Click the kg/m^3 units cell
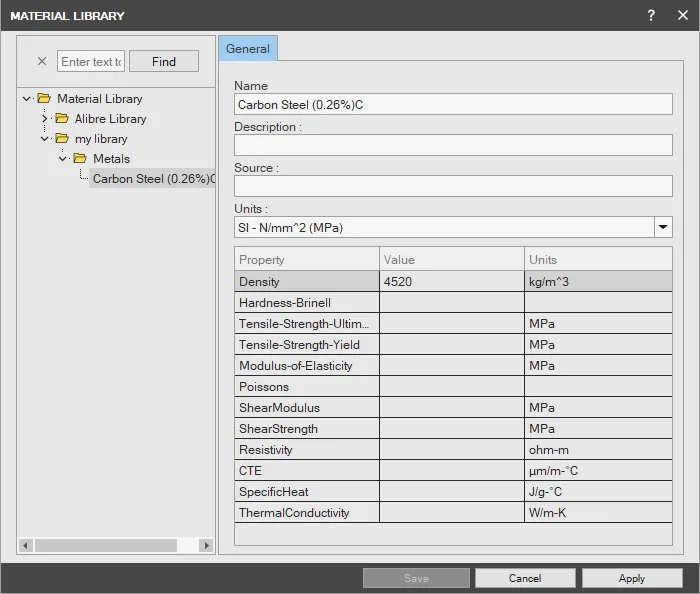Screen dimensions: 700x594 click(x=598, y=282)
